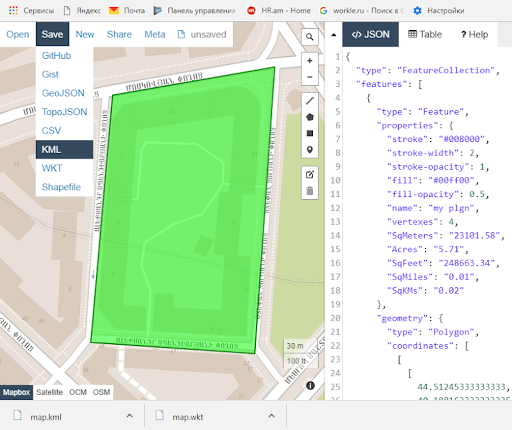The width and height of the screenshot is (512, 430).
Task: Open the Share menu
Action: pos(119,34)
